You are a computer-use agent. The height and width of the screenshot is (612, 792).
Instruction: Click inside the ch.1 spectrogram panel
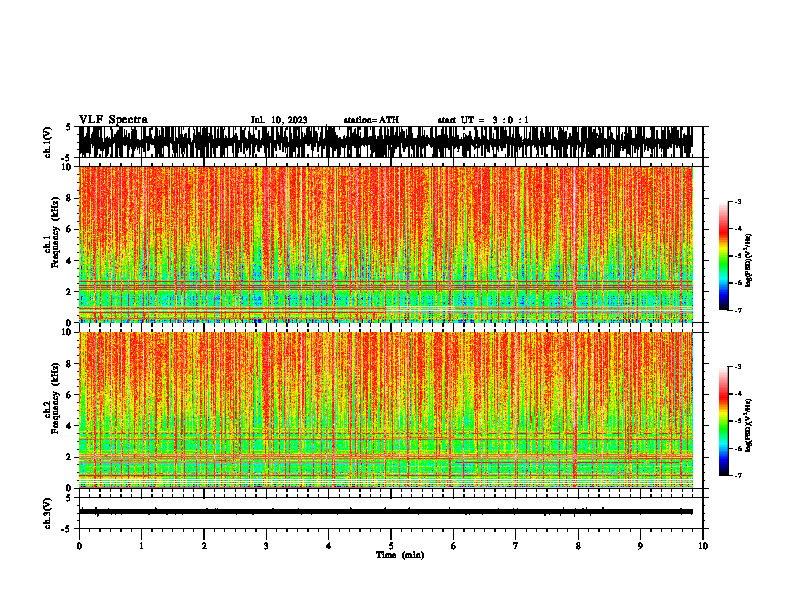click(386, 244)
